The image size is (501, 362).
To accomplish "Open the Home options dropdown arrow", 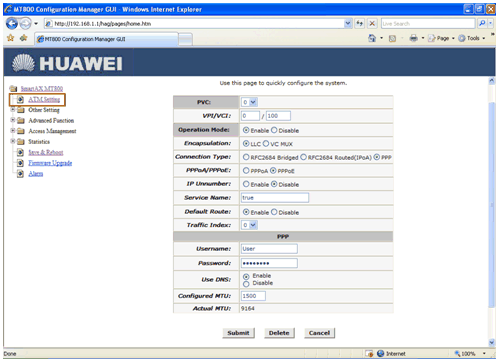I will pyautogui.click(x=381, y=38).
